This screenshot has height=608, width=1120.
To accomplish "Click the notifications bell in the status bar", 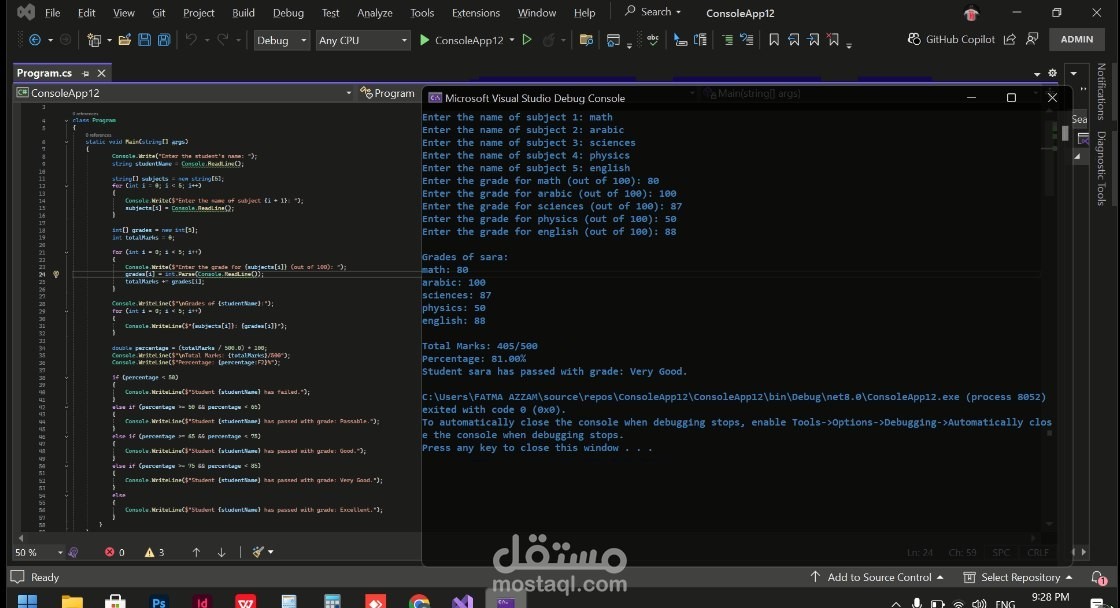I will pyautogui.click(x=1099, y=577).
